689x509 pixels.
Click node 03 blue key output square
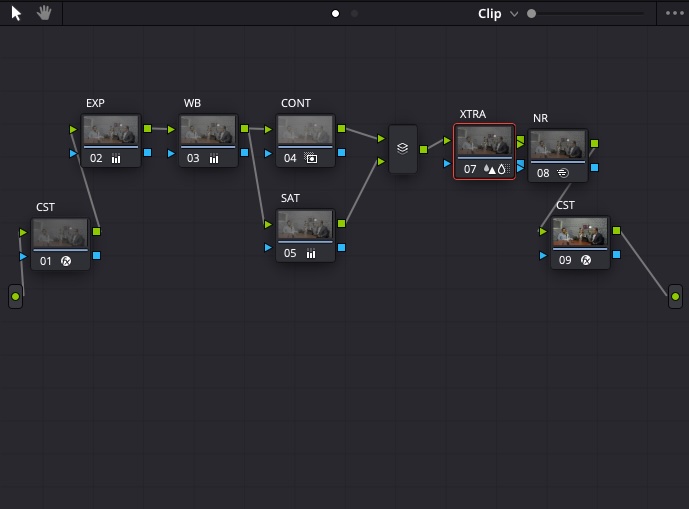click(245, 153)
